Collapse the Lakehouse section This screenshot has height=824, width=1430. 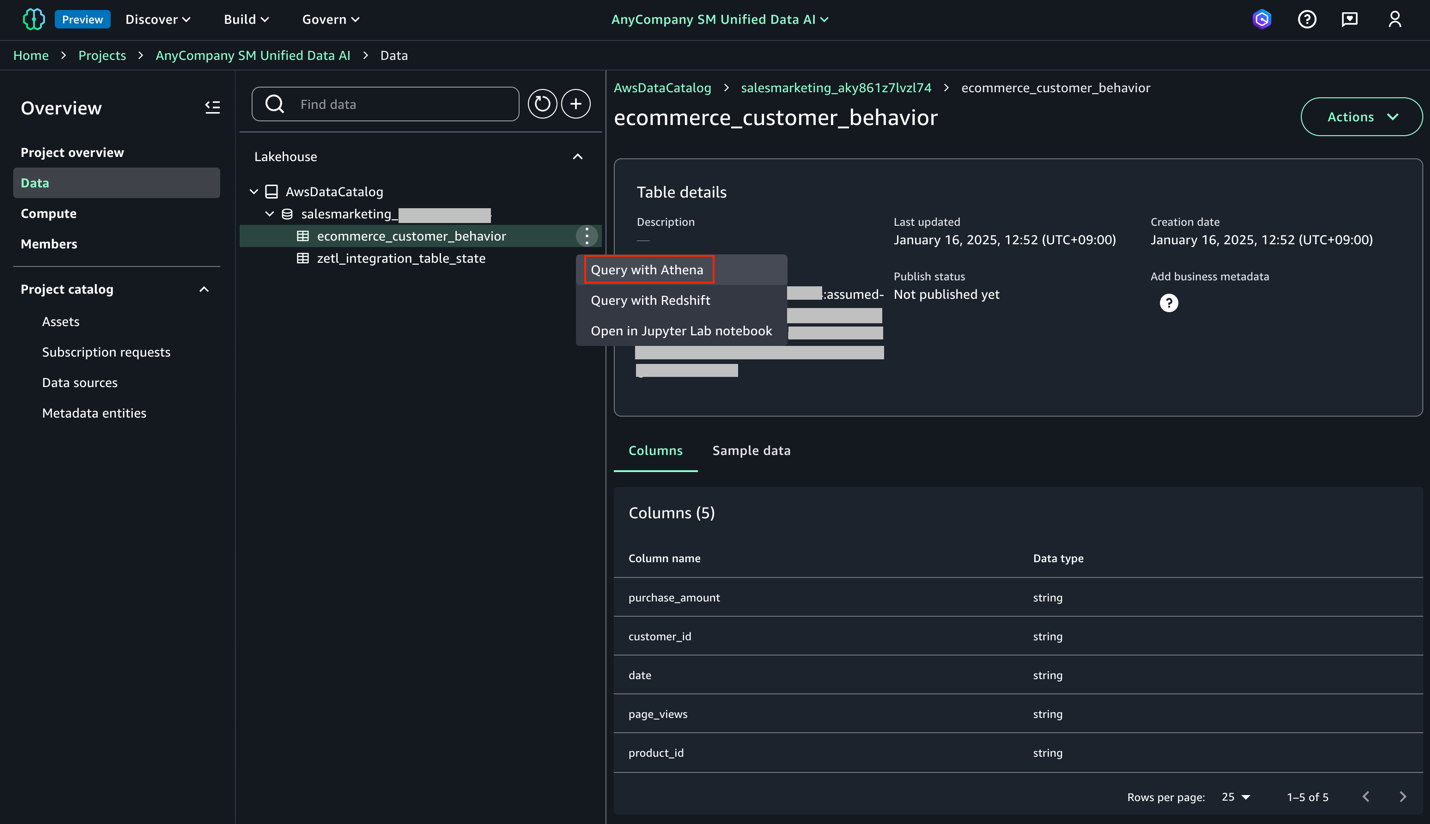[x=577, y=157]
